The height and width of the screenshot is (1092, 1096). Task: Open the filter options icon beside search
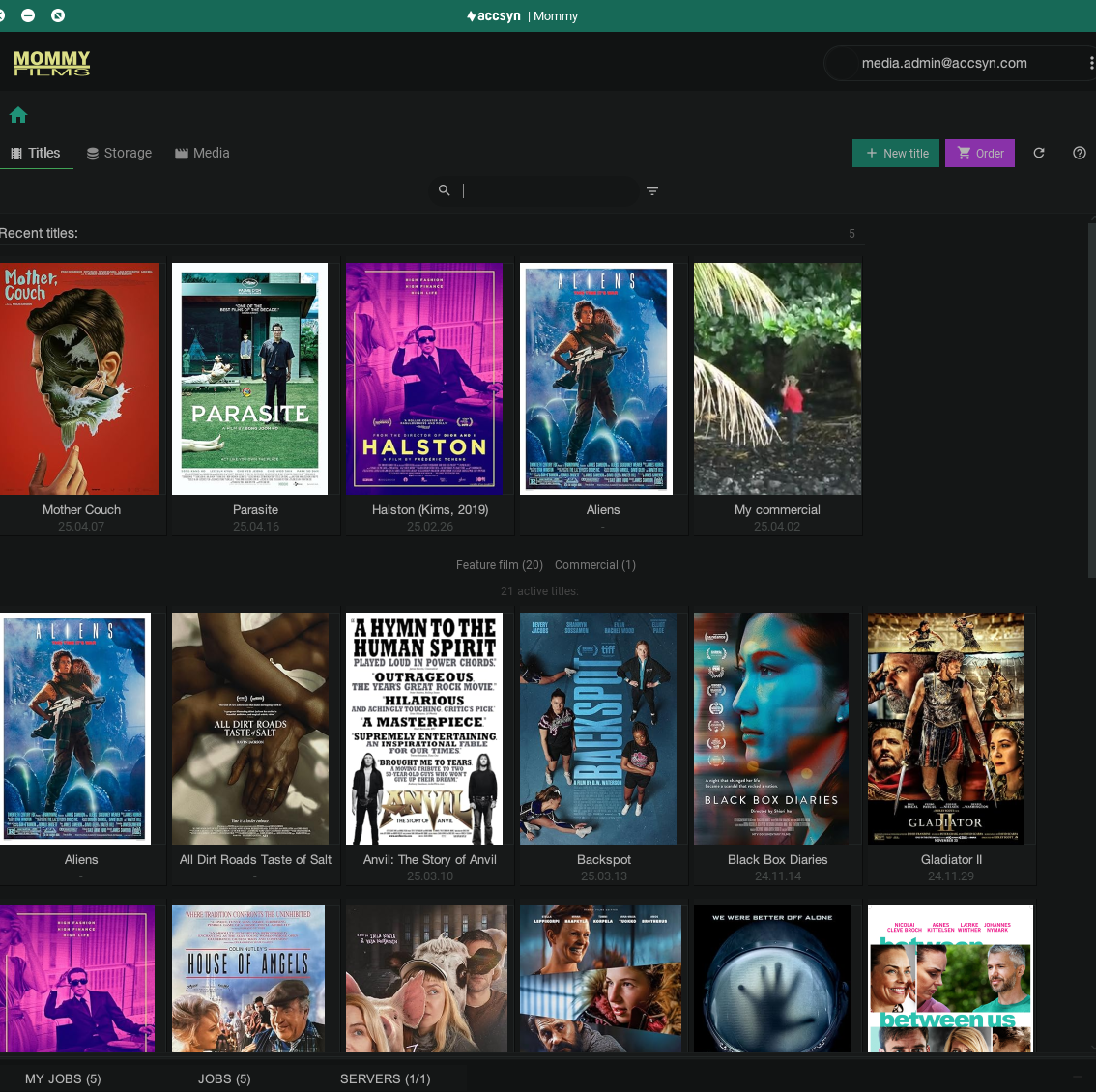point(652,190)
